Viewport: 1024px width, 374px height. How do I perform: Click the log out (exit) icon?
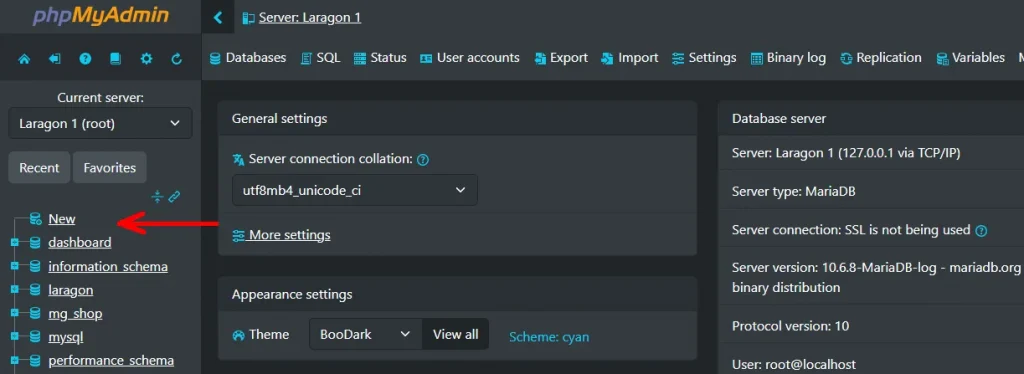click(x=55, y=59)
